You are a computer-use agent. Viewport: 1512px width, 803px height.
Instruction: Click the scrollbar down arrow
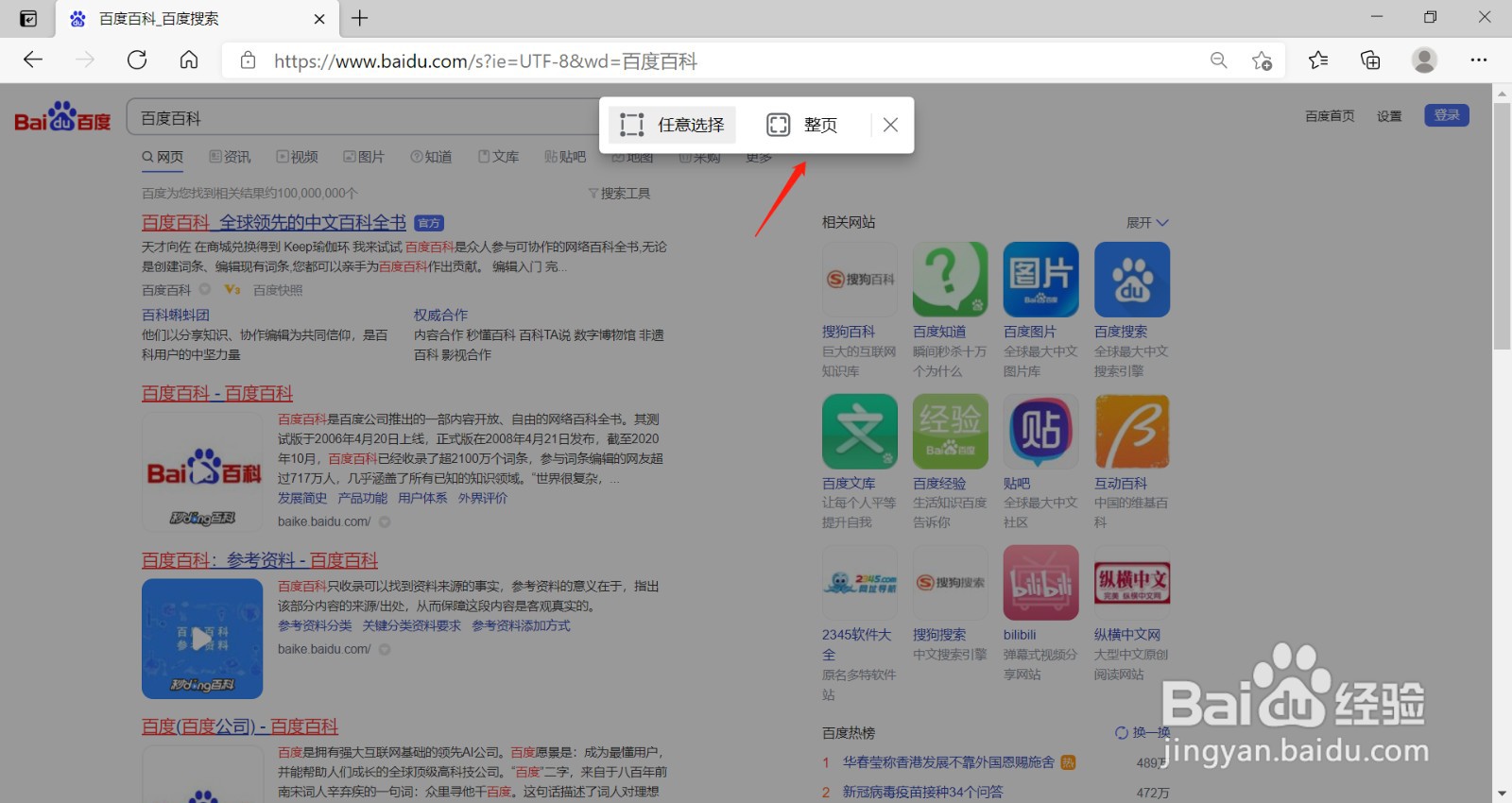(1503, 794)
